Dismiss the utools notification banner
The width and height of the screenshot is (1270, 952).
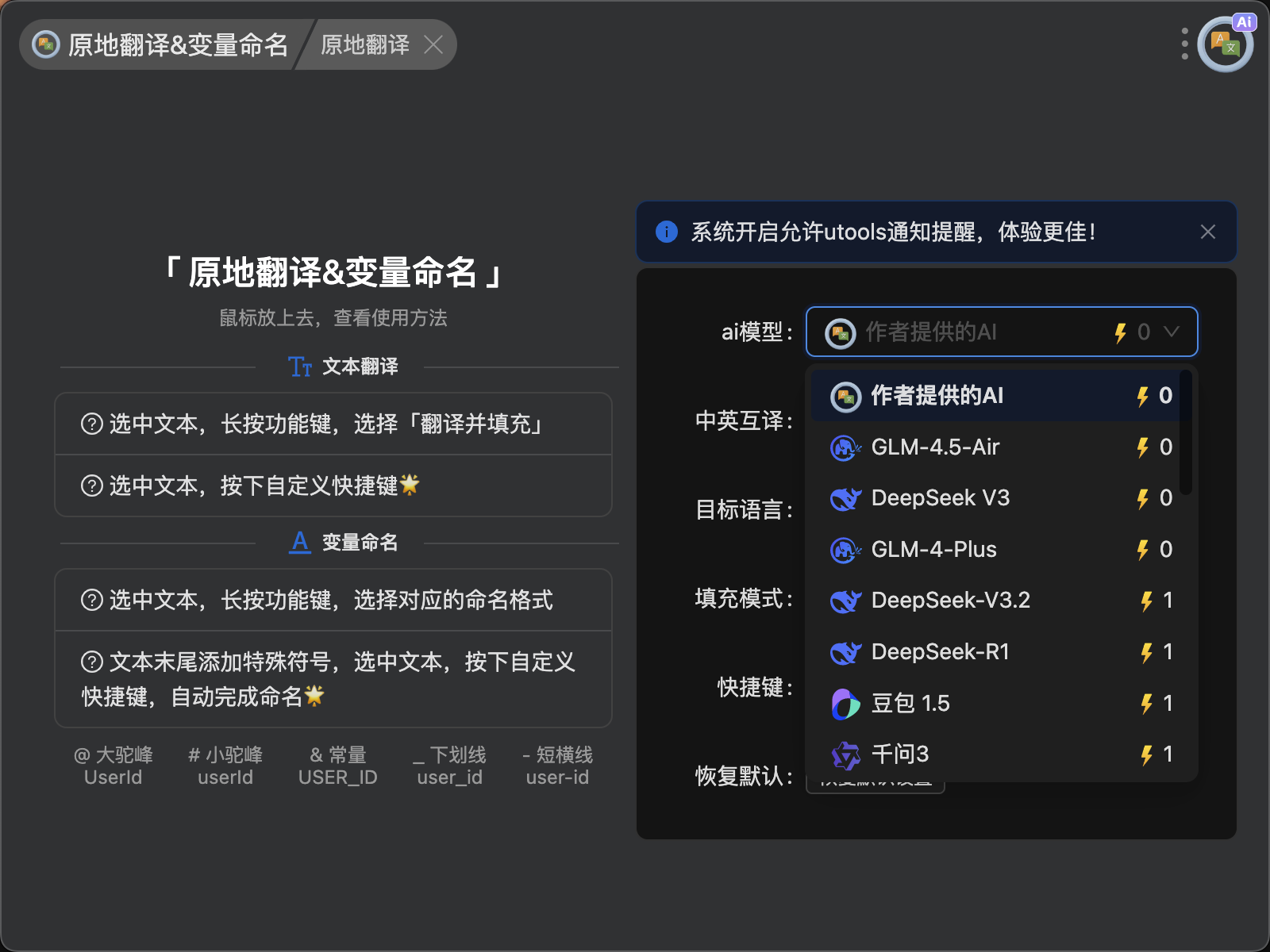click(x=1207, y=232)
